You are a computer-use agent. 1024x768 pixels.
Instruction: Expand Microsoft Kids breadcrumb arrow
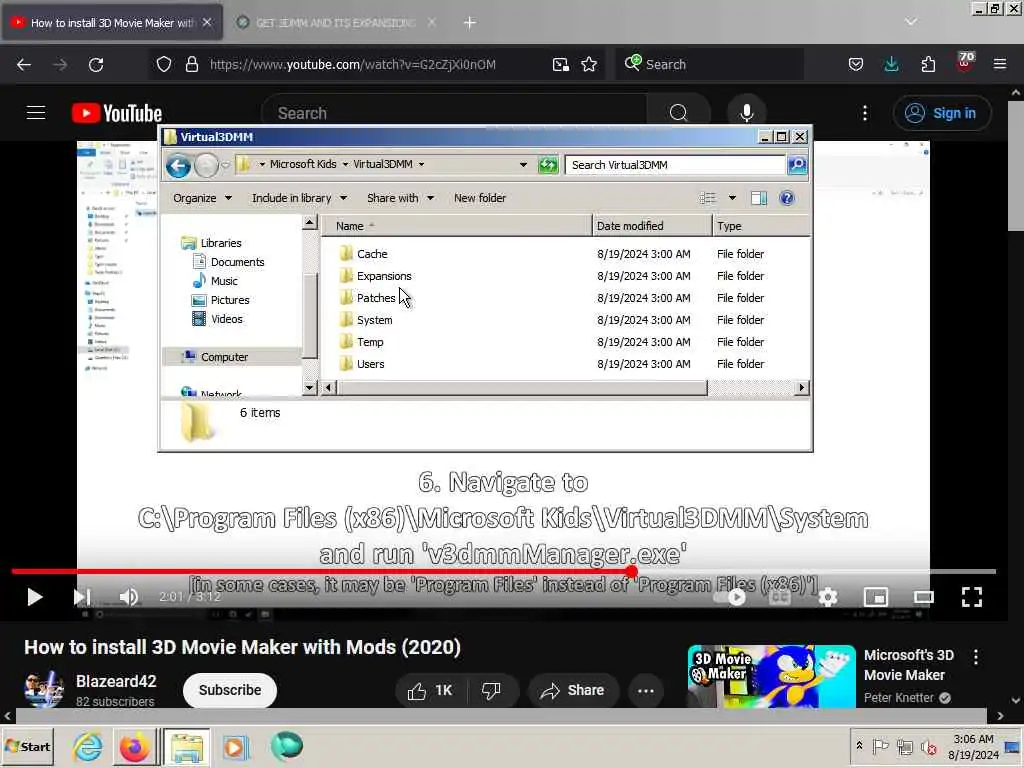(345, 165)
